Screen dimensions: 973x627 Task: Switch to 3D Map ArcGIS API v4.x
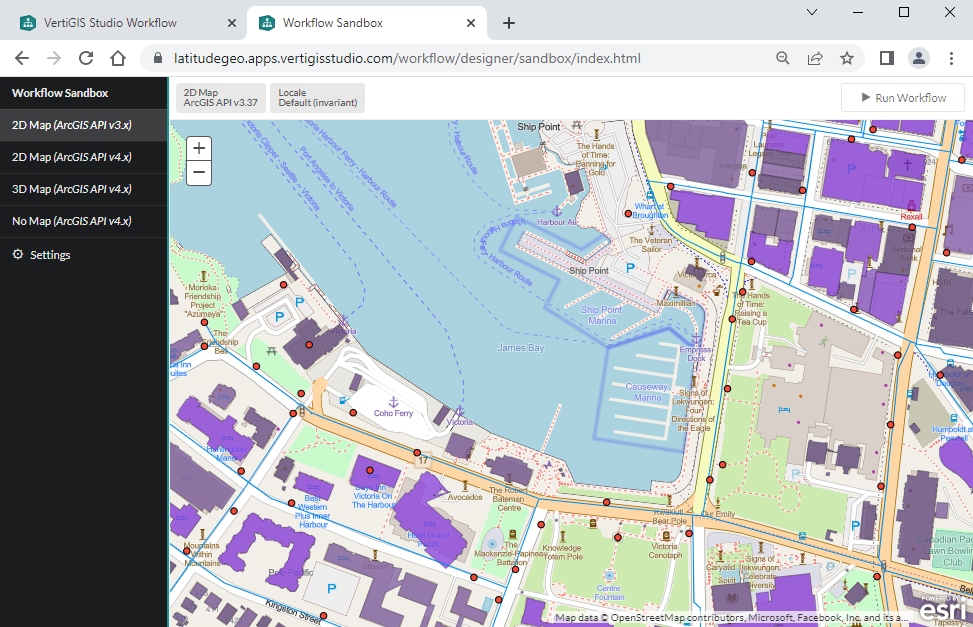[x=71, y=189]
